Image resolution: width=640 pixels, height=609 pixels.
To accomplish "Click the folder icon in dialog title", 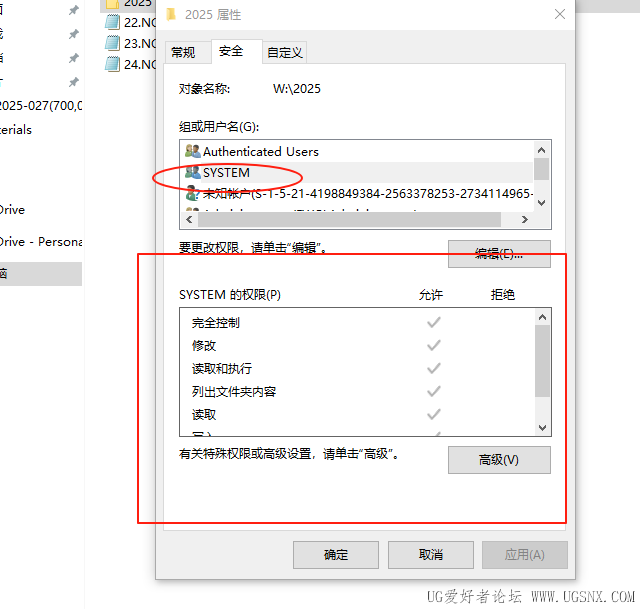I will pos(171,15).
